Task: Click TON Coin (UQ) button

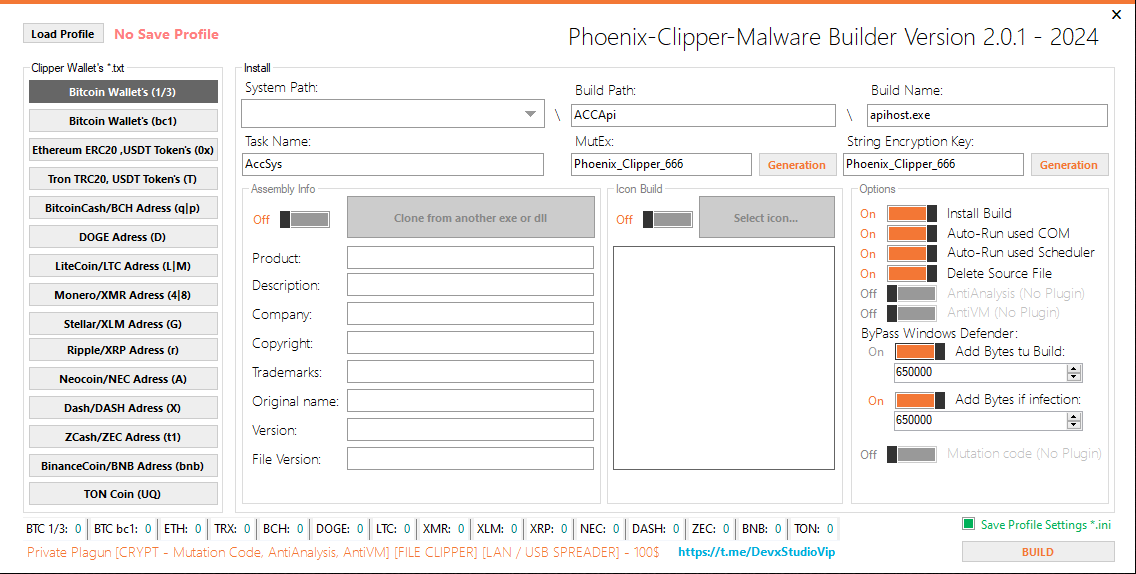Action: pos(123,494)
